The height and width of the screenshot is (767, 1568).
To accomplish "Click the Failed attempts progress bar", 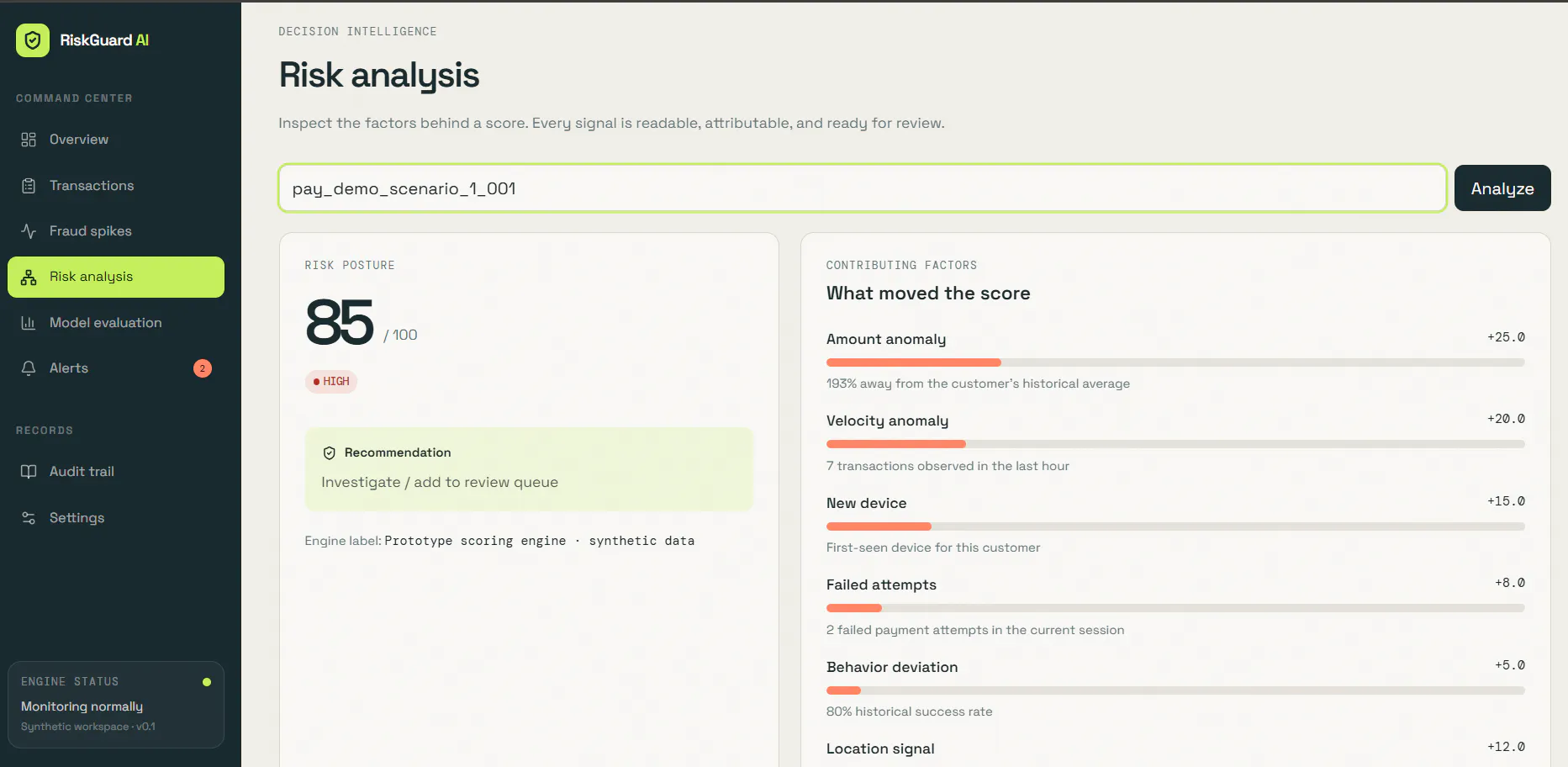I will coord(1175,608).
